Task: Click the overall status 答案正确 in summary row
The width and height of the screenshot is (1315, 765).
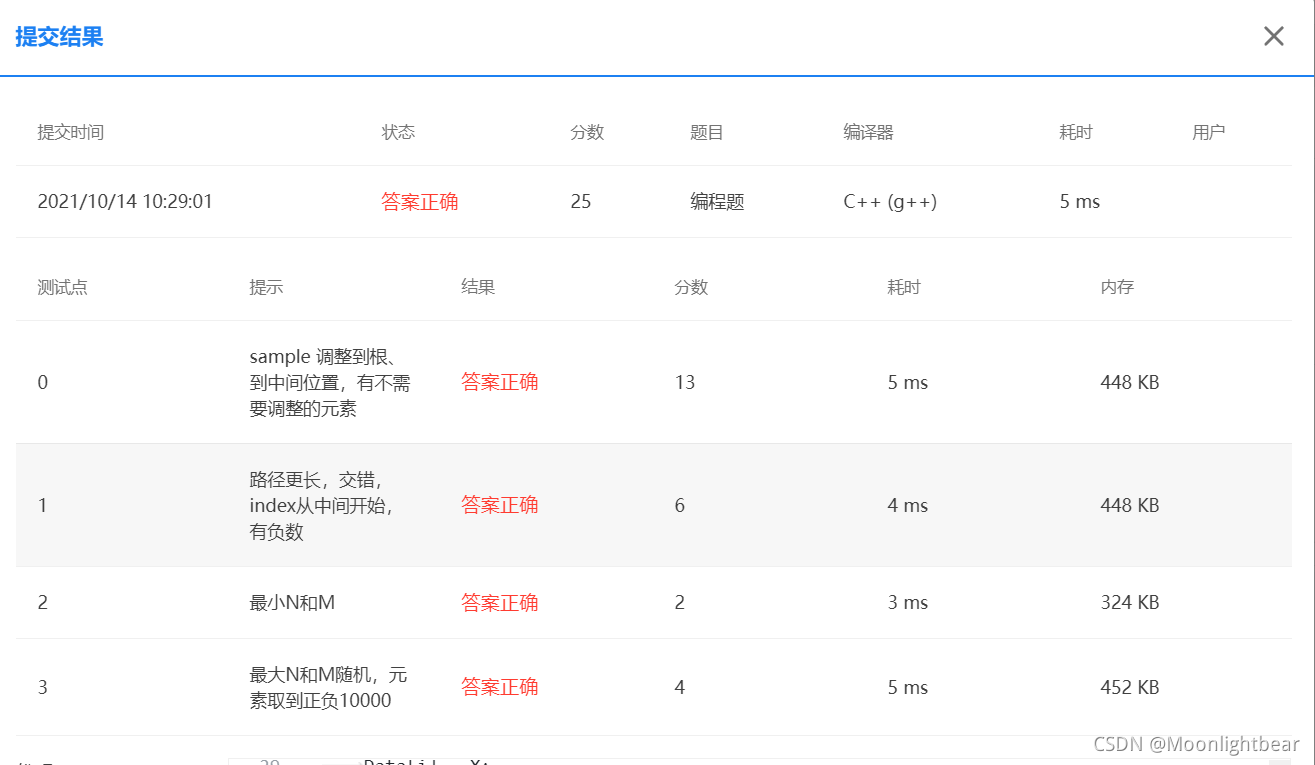Action: (420, 202)
